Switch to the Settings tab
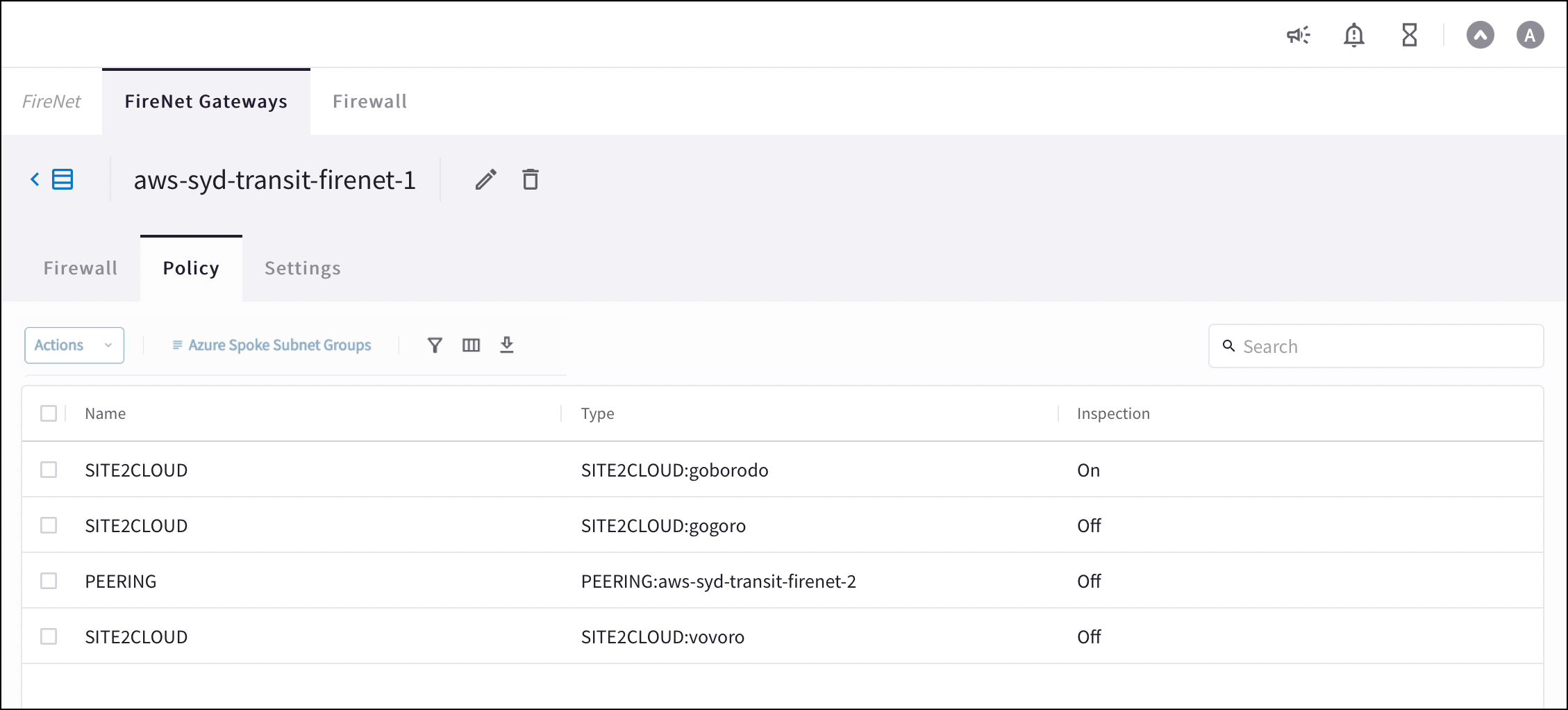Screen dimensions: 1568x710 click(303, 268)
